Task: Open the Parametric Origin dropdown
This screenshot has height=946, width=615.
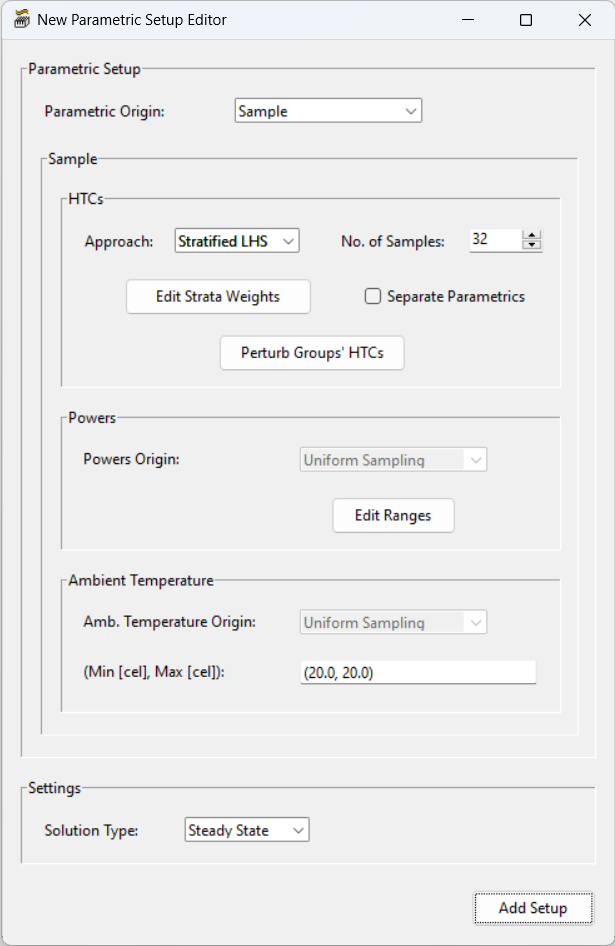Action: [x=329, y=111]
